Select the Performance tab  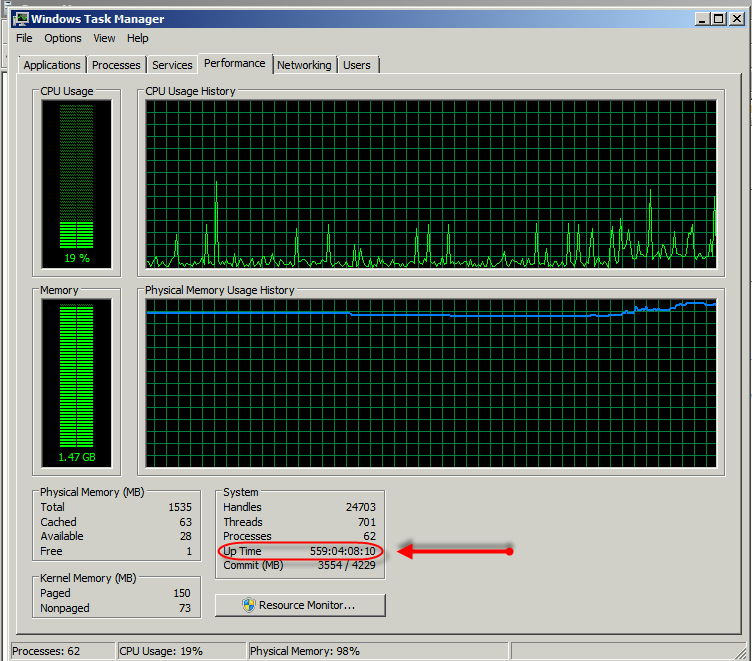point(235,63)
